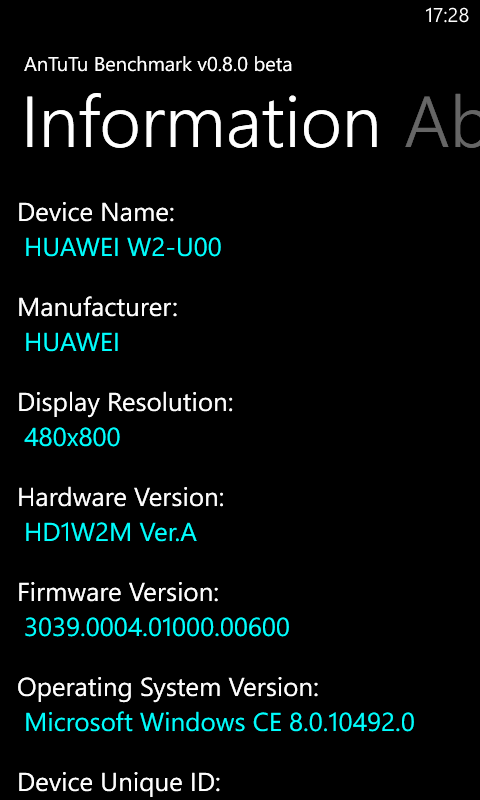Tap the AnTuTu Benchmark v0.8.0 beta title

(x=158, y=65)
